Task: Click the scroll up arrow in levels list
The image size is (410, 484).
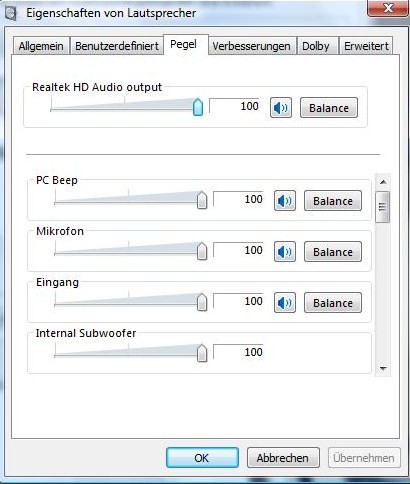Action: coord(383,182)
